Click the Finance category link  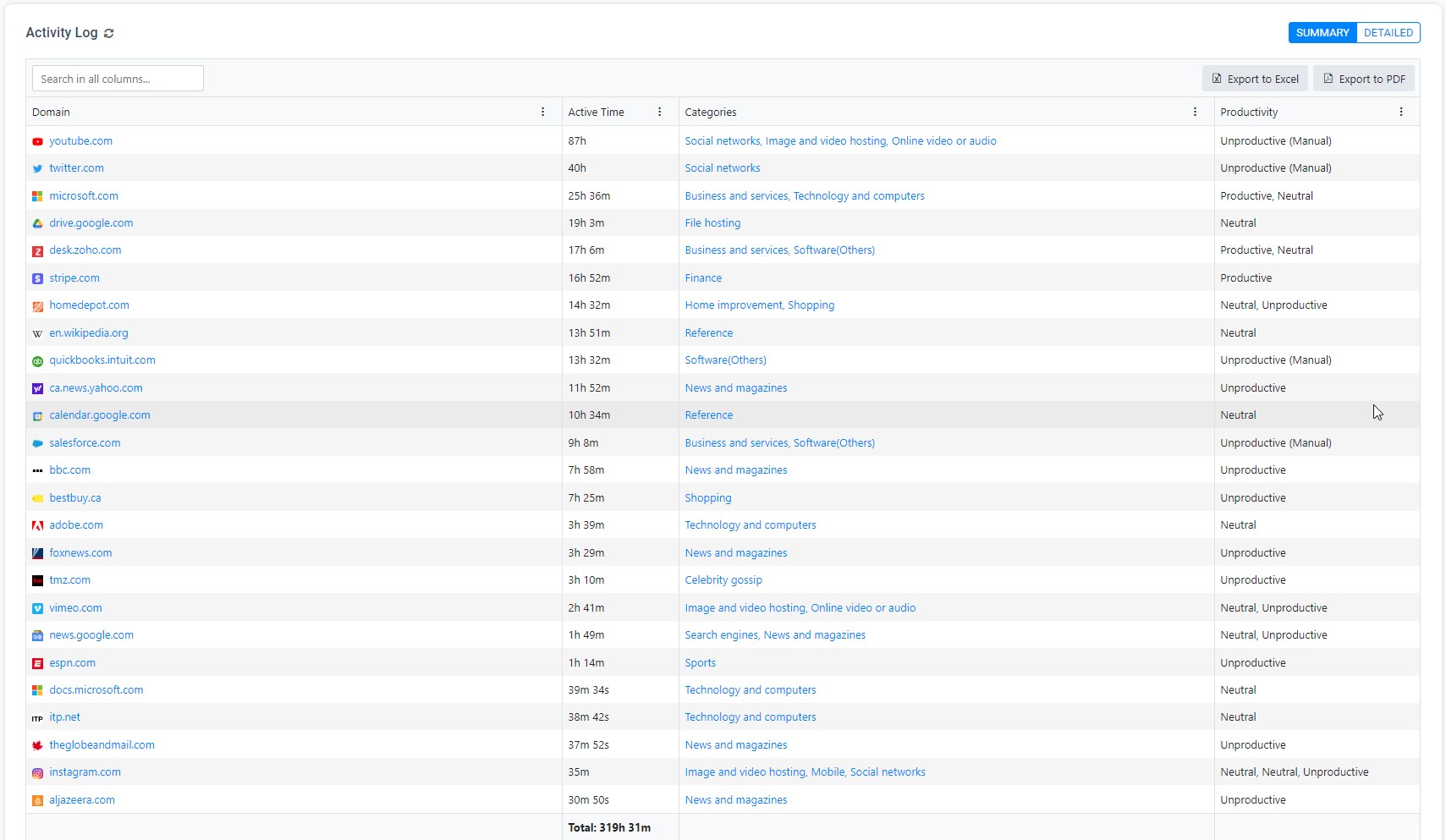pyautogui.click(x=703, y=278)
